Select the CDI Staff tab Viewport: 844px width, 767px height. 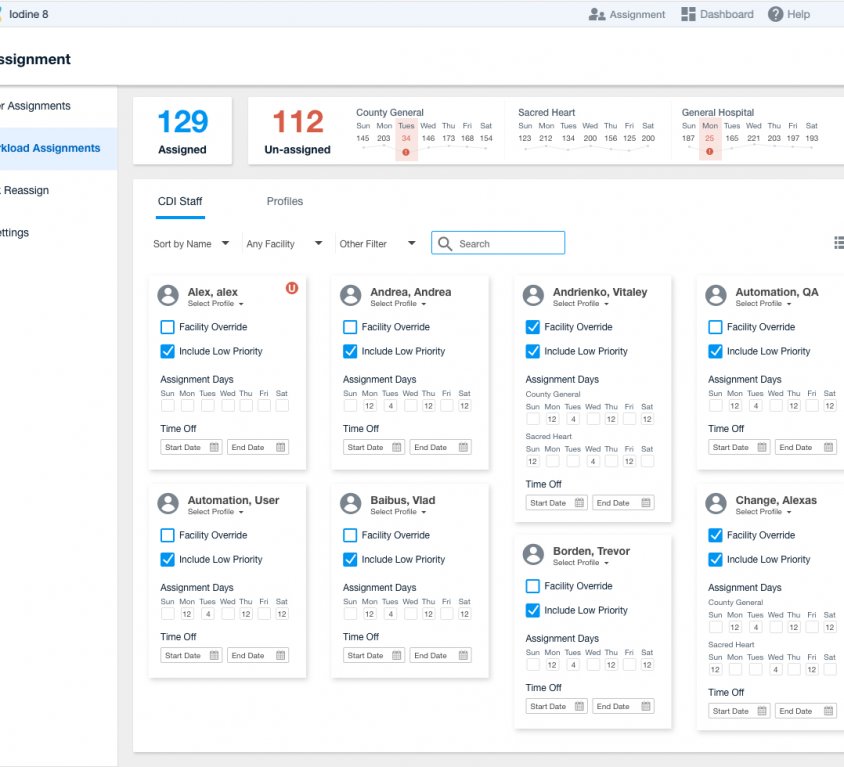[x=180, y=201]
